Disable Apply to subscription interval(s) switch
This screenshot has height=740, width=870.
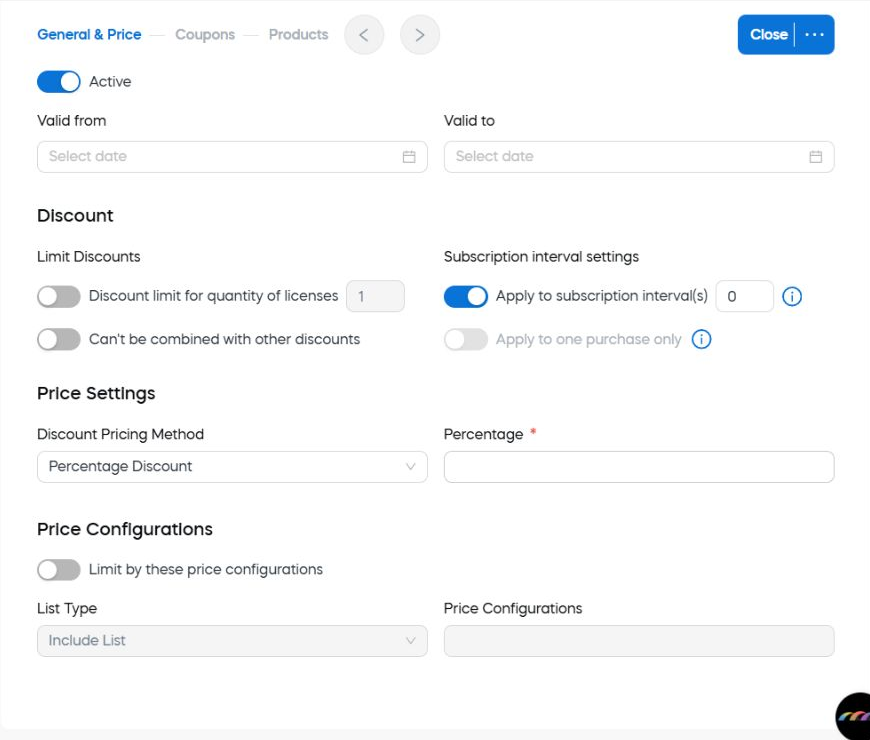466,296
